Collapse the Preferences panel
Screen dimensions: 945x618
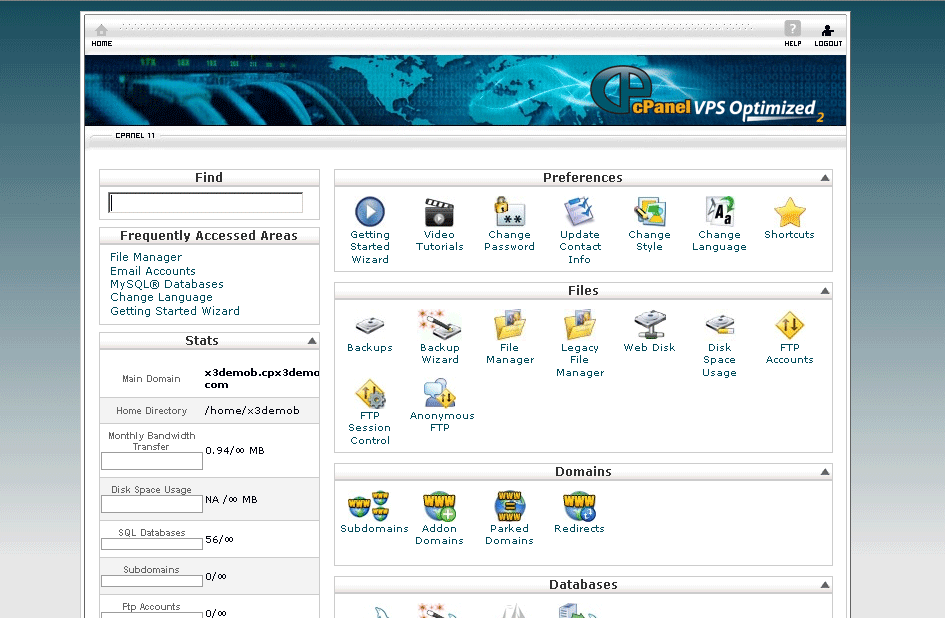824,177
